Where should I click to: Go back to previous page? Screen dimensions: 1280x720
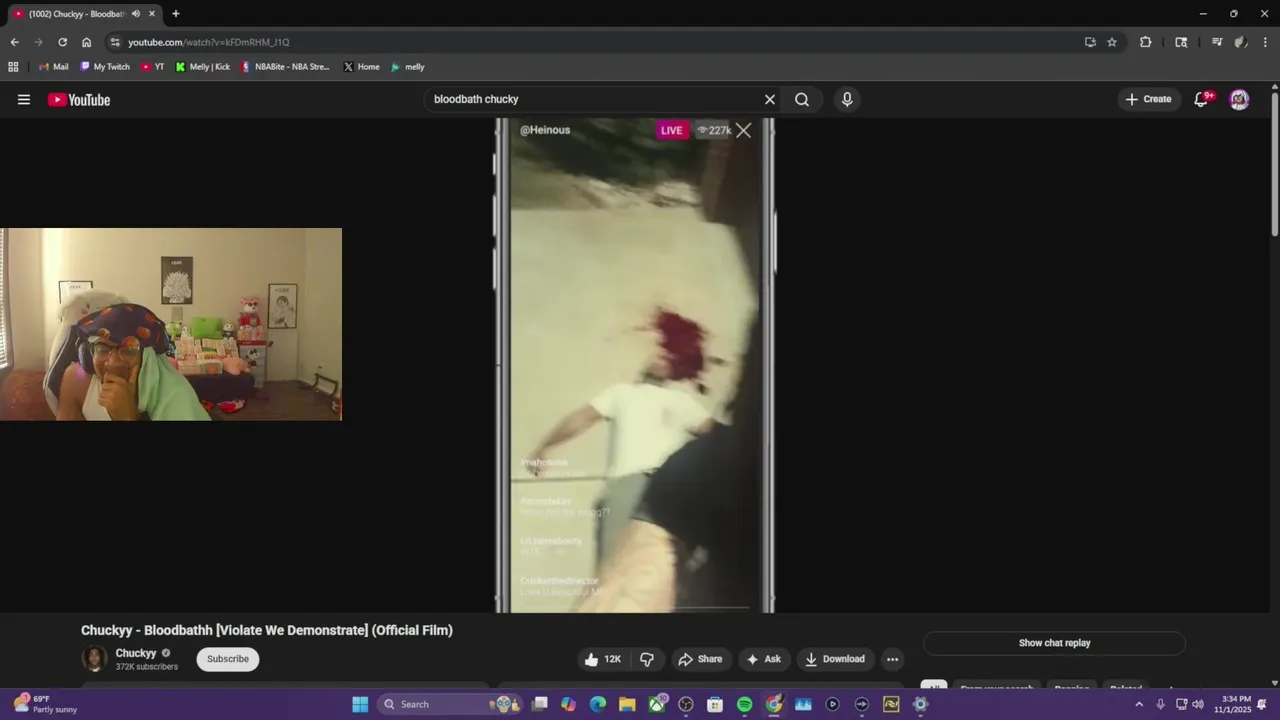tap(14, 42)
